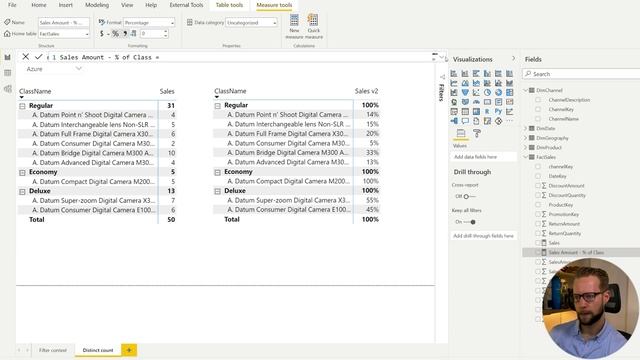Select the clustered column chart visual
Image resolution: width=640 pixels, height=360 pixels.
(x=487, y=73)
